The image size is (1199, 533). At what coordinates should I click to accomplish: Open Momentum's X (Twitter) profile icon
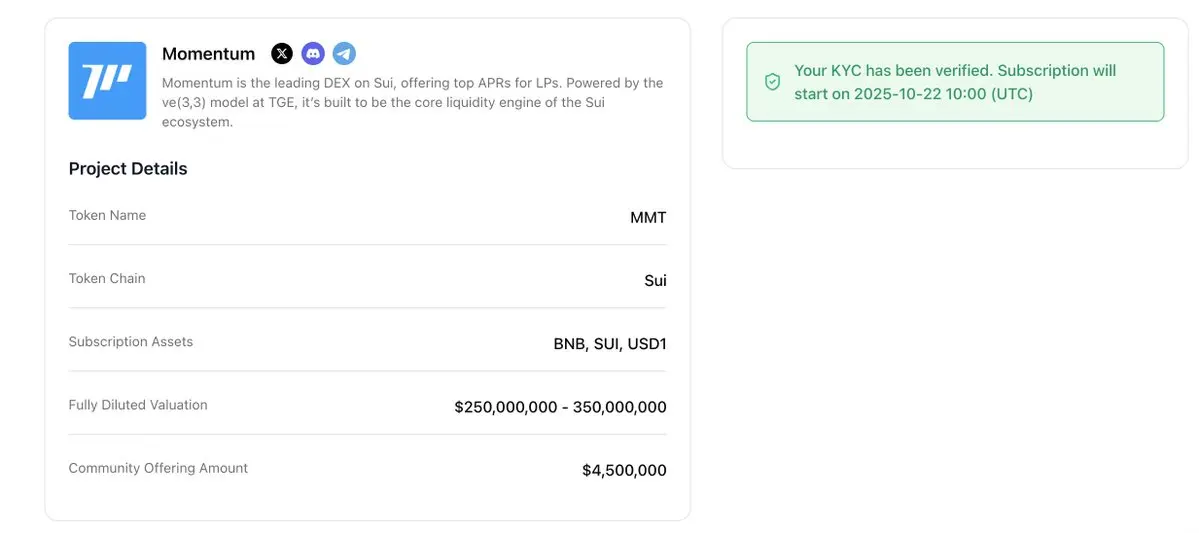pyautogui.click(x=282, y=54)
